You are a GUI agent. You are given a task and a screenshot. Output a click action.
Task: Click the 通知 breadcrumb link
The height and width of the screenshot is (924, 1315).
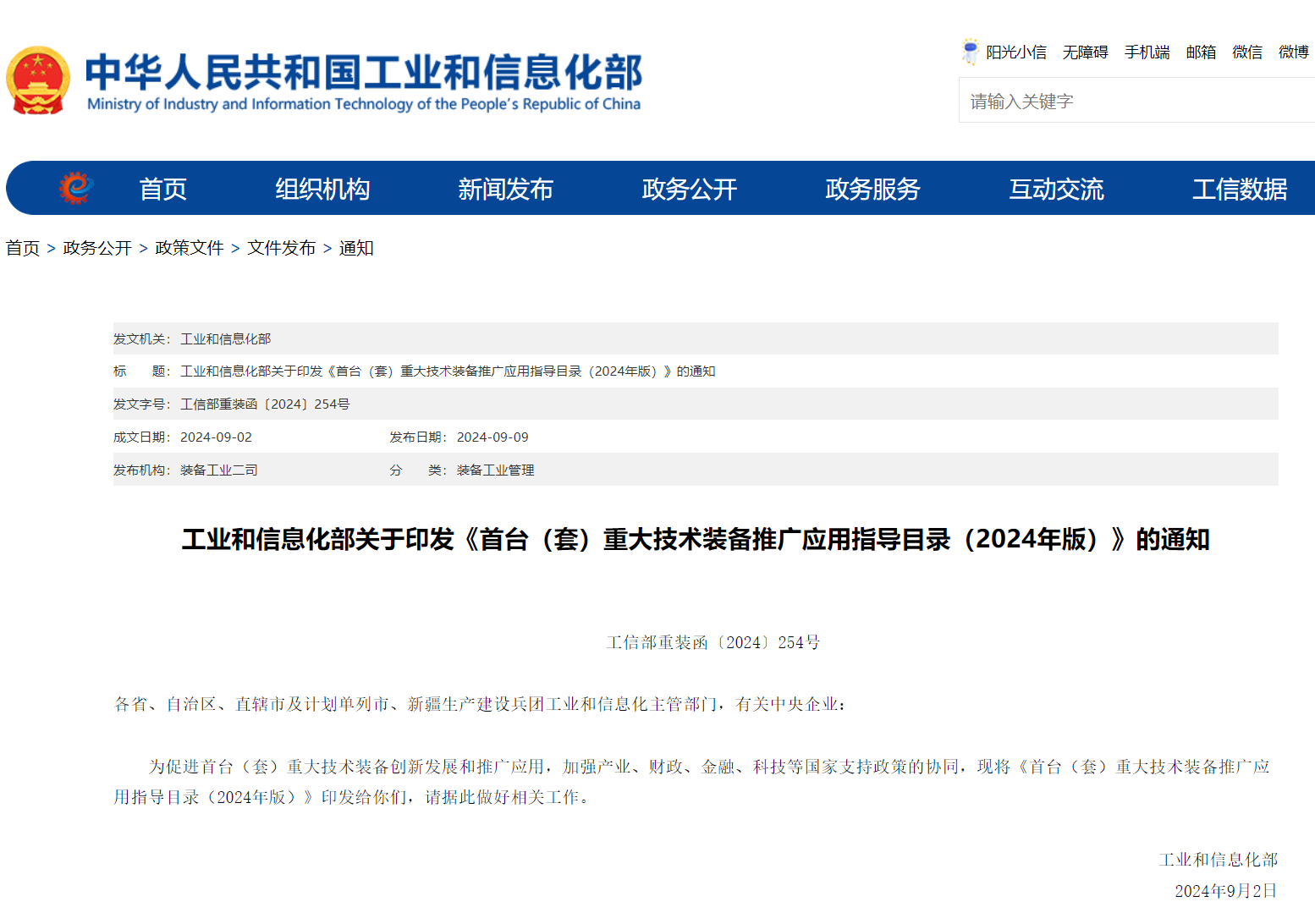[x=356, y=248]
